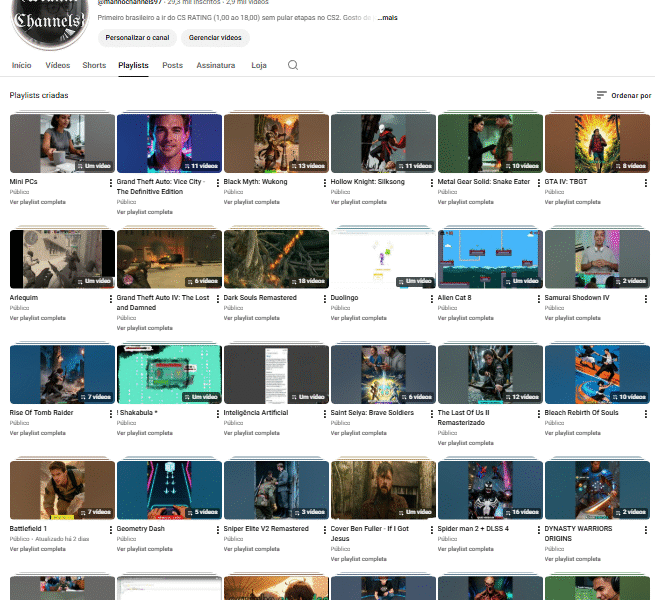Switch to the Início tab
This screenshot has height=600, width=655.
pos(22,65)
